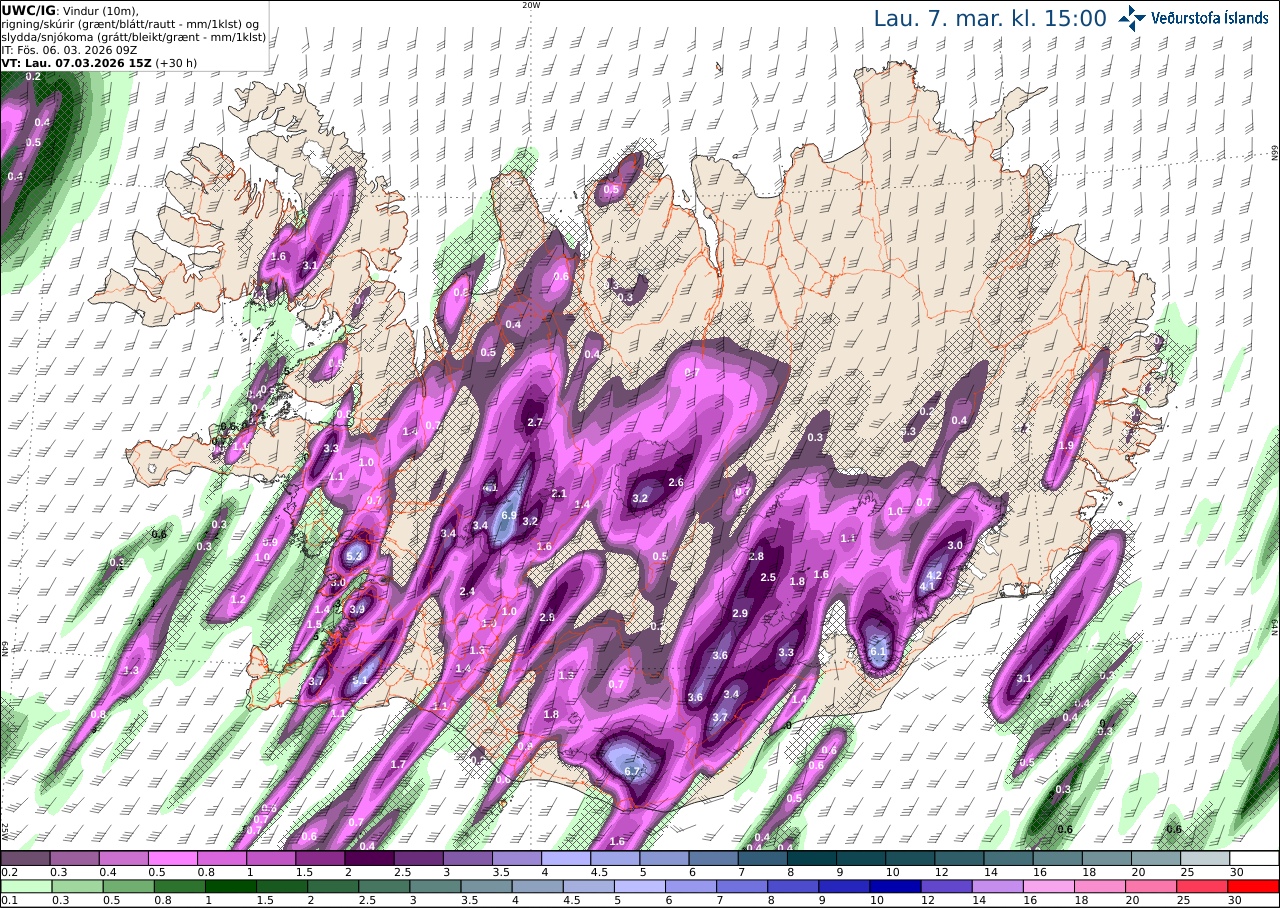The width and height of the screenshot is (1280, 908).
Task: Click the 2.4 precipitation value on map
Action: point(467,591)
